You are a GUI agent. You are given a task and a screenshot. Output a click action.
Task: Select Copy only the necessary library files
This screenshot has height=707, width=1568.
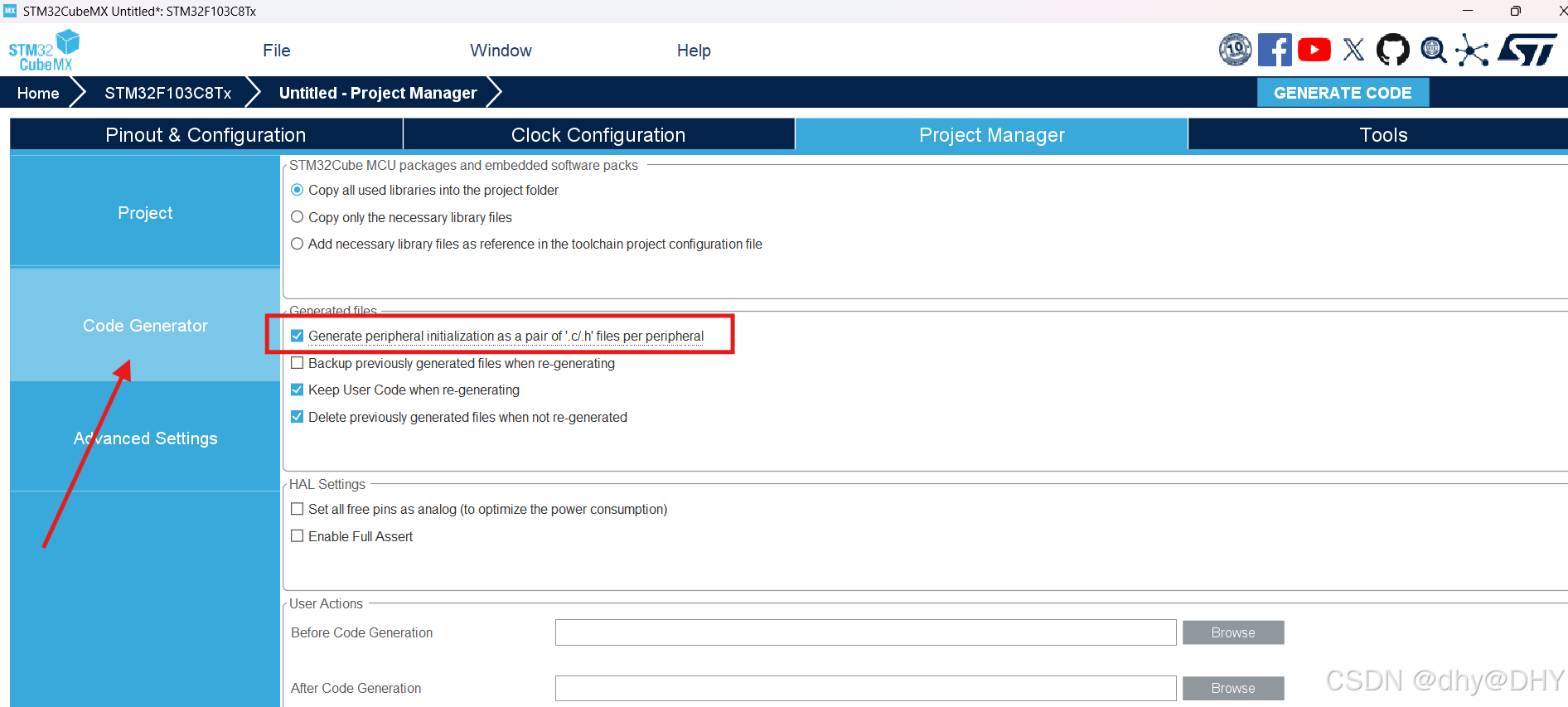(297, 217)
